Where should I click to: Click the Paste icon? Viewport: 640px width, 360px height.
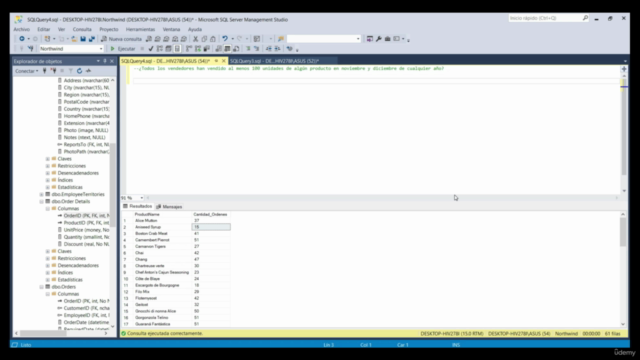point(213,39)
